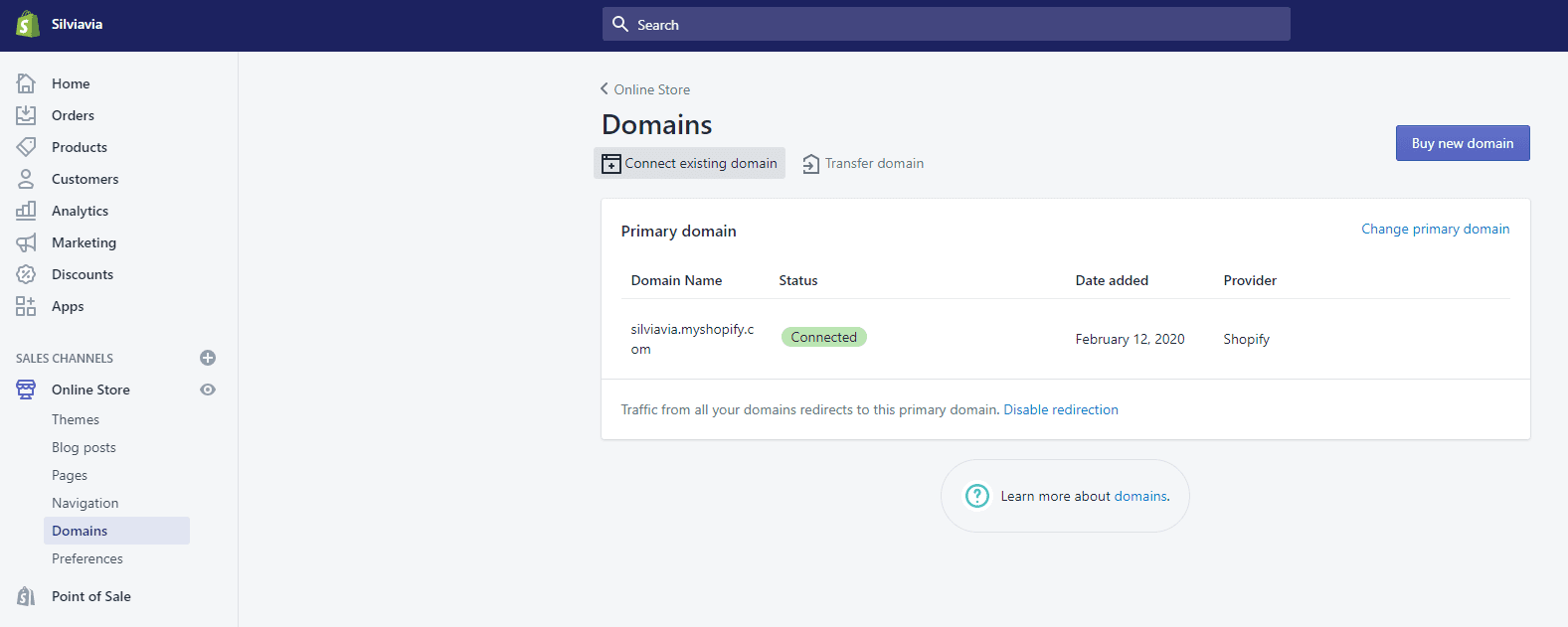This screenshot has height=627, width=1568.
Task: Click Transfer domain button
Action: pos(863,163)
